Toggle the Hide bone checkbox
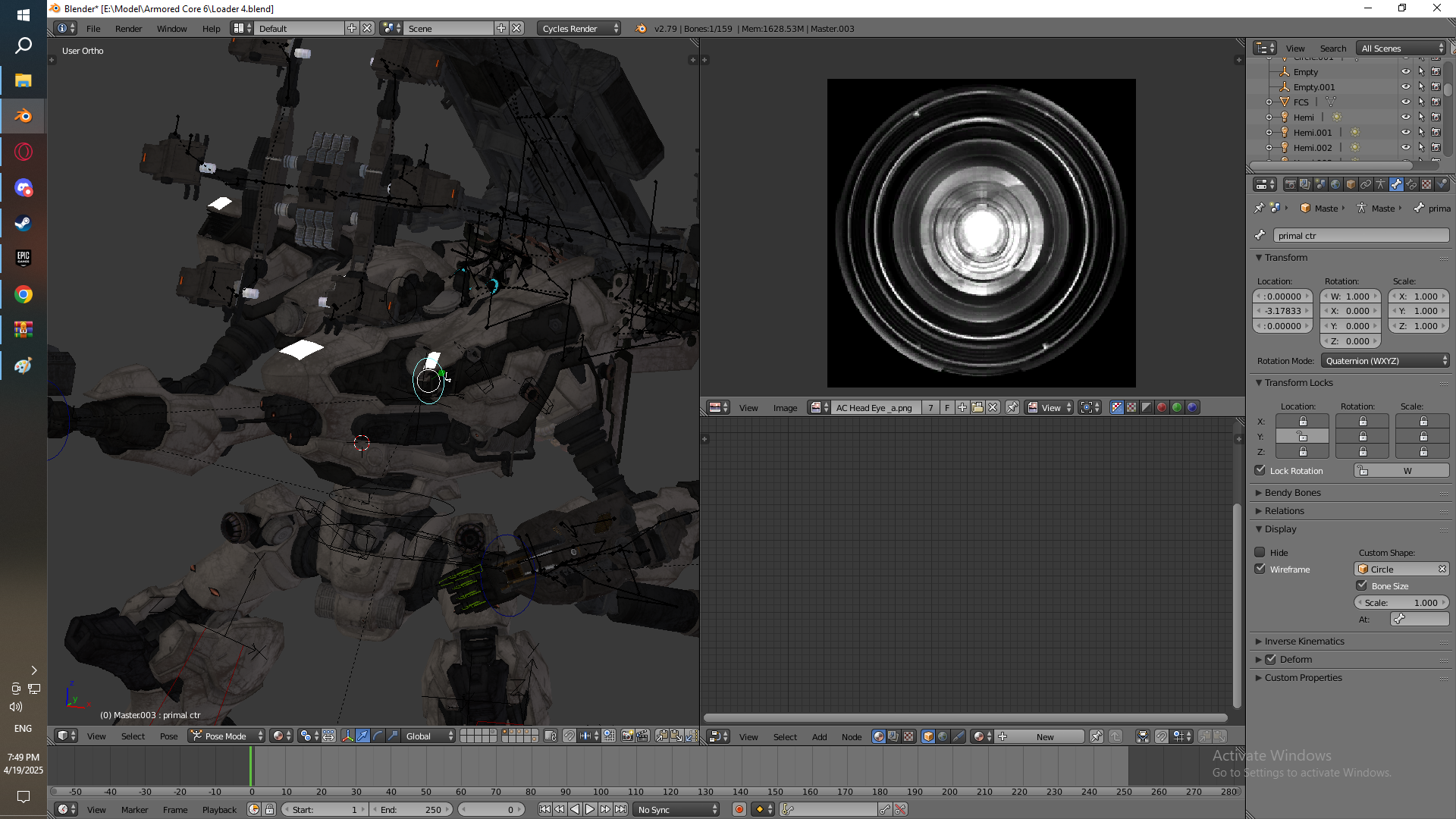Image resolution: width=1456 pixels, height=819 pixels. 1260,552
